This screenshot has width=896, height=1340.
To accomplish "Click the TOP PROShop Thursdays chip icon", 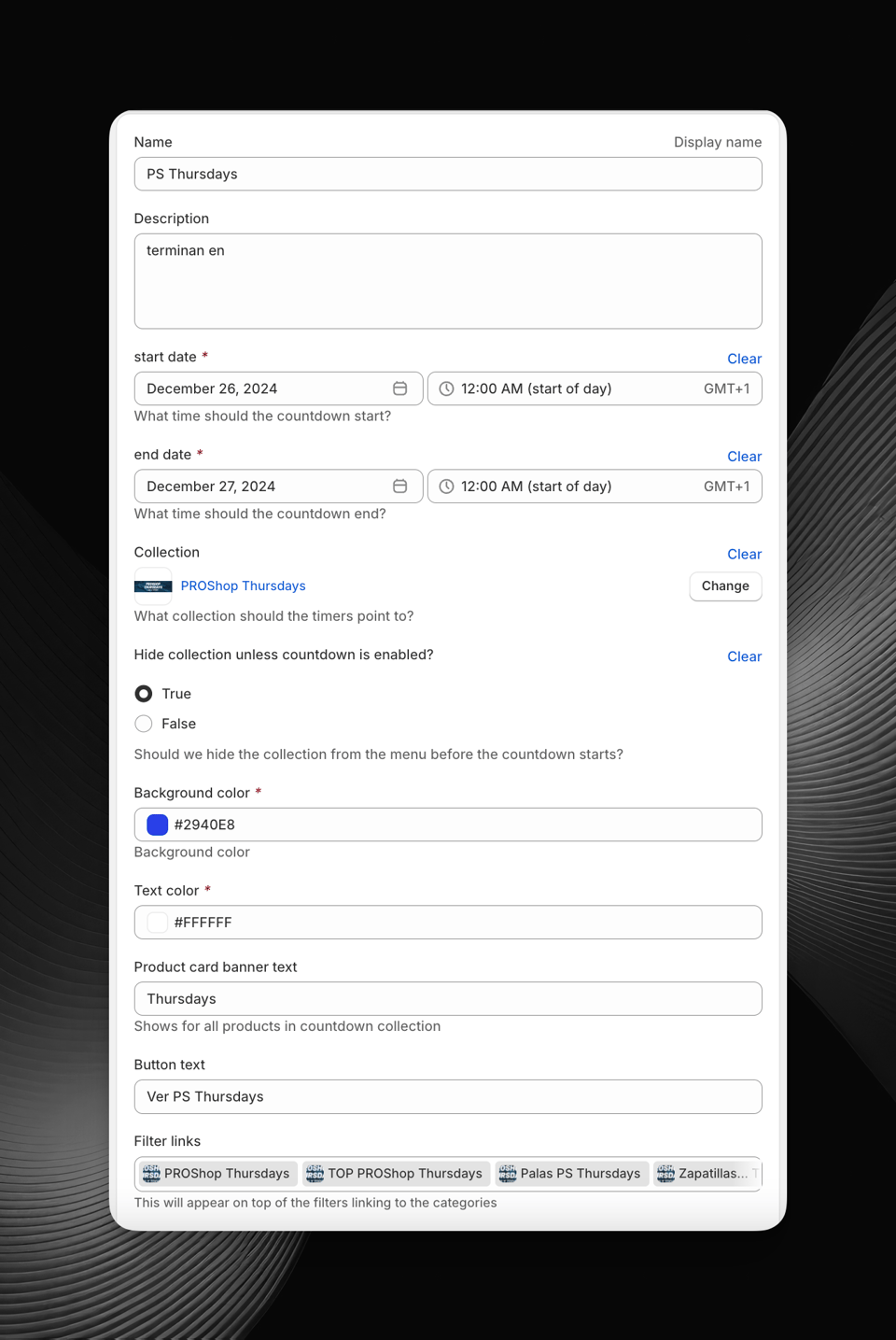I will (x=315, y=1174).
